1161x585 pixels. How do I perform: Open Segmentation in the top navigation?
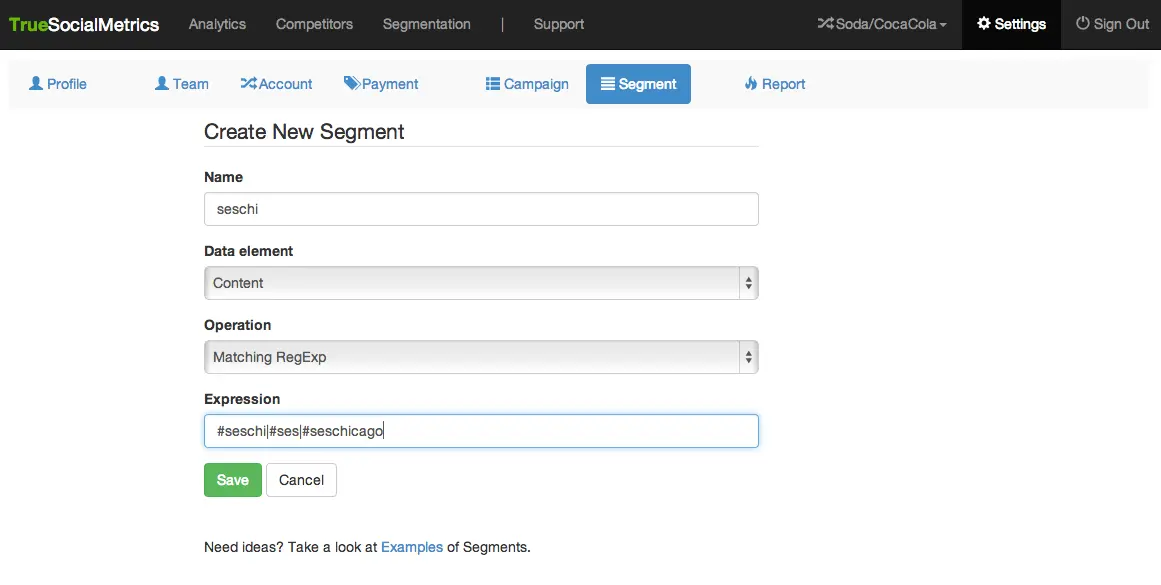tap(427, 24)
